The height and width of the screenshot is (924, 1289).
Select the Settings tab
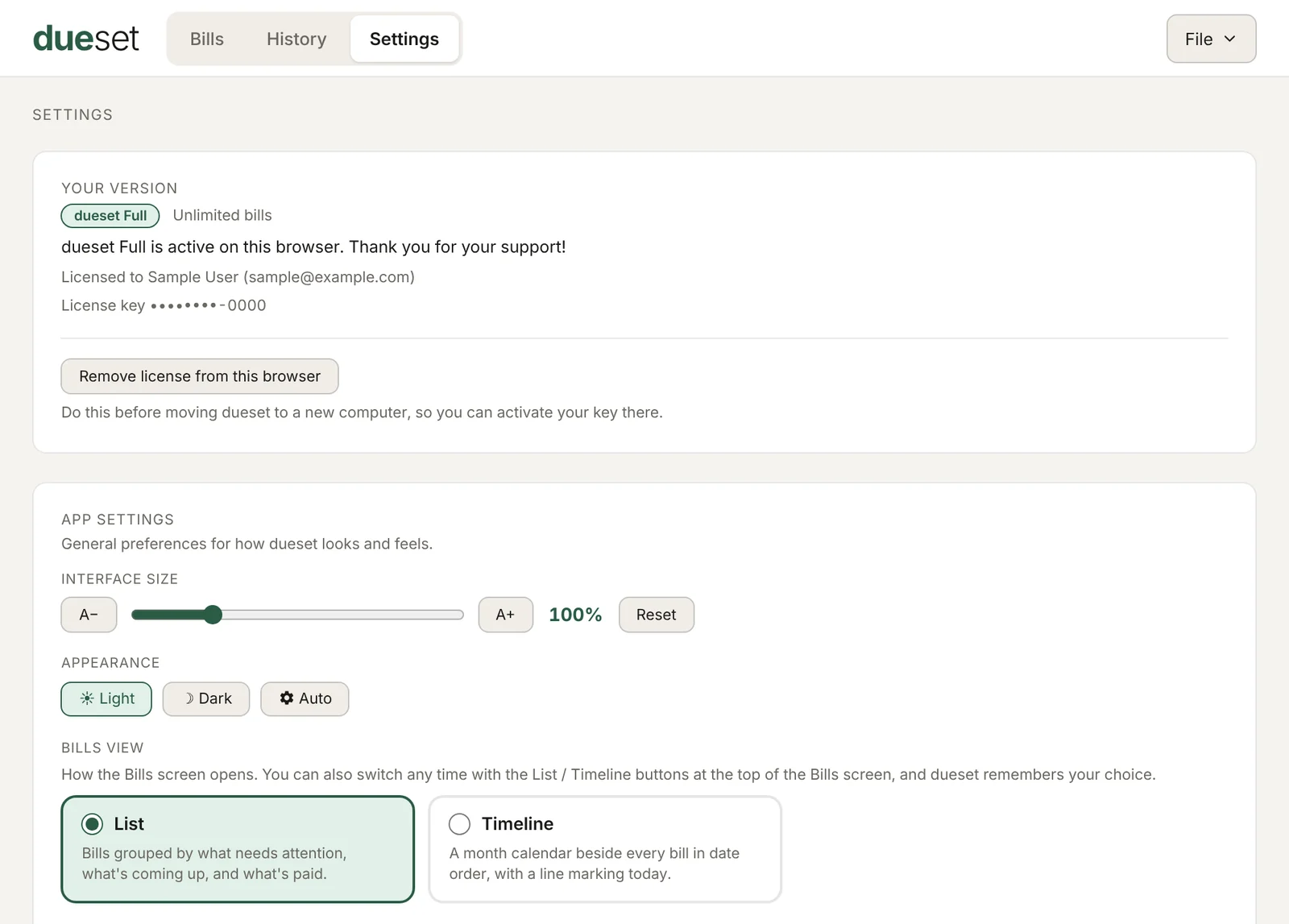click(x=404, y=39)
